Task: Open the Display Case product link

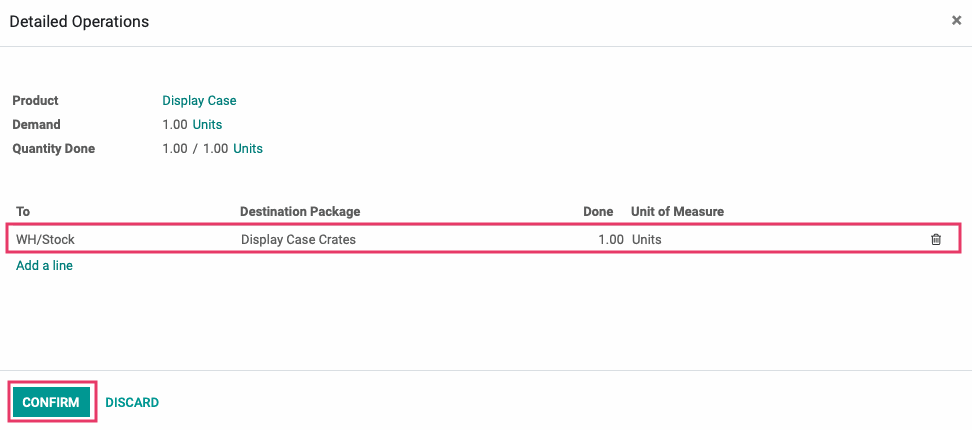Action: 199,100
